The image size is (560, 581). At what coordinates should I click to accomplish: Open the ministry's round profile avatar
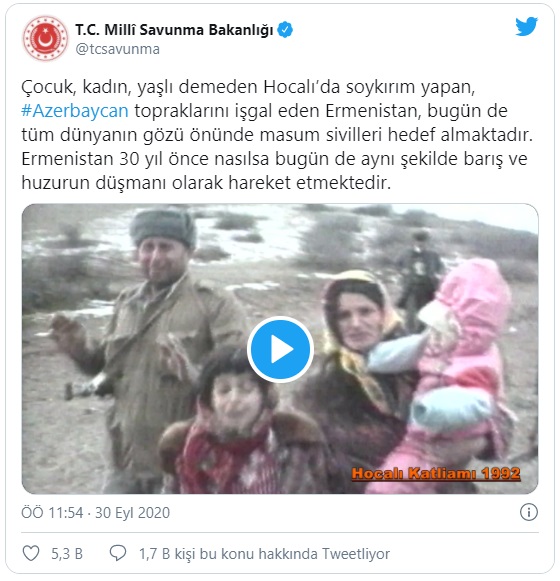[x=45, y=38]
